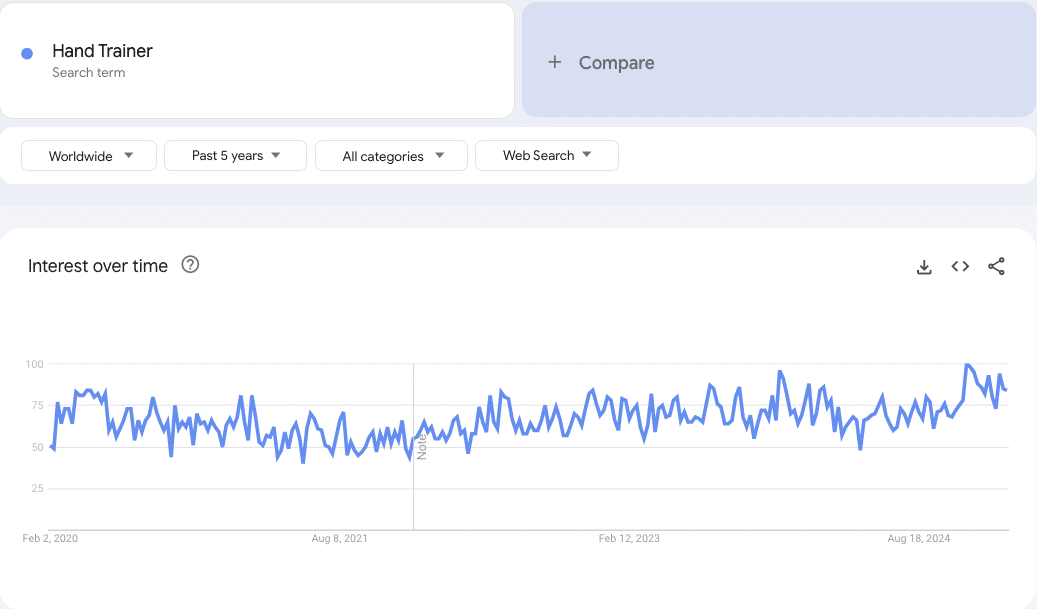Click the 25 value on the y-axis
The height and width of the screenshot is (609, 1037).
(37, 488)
